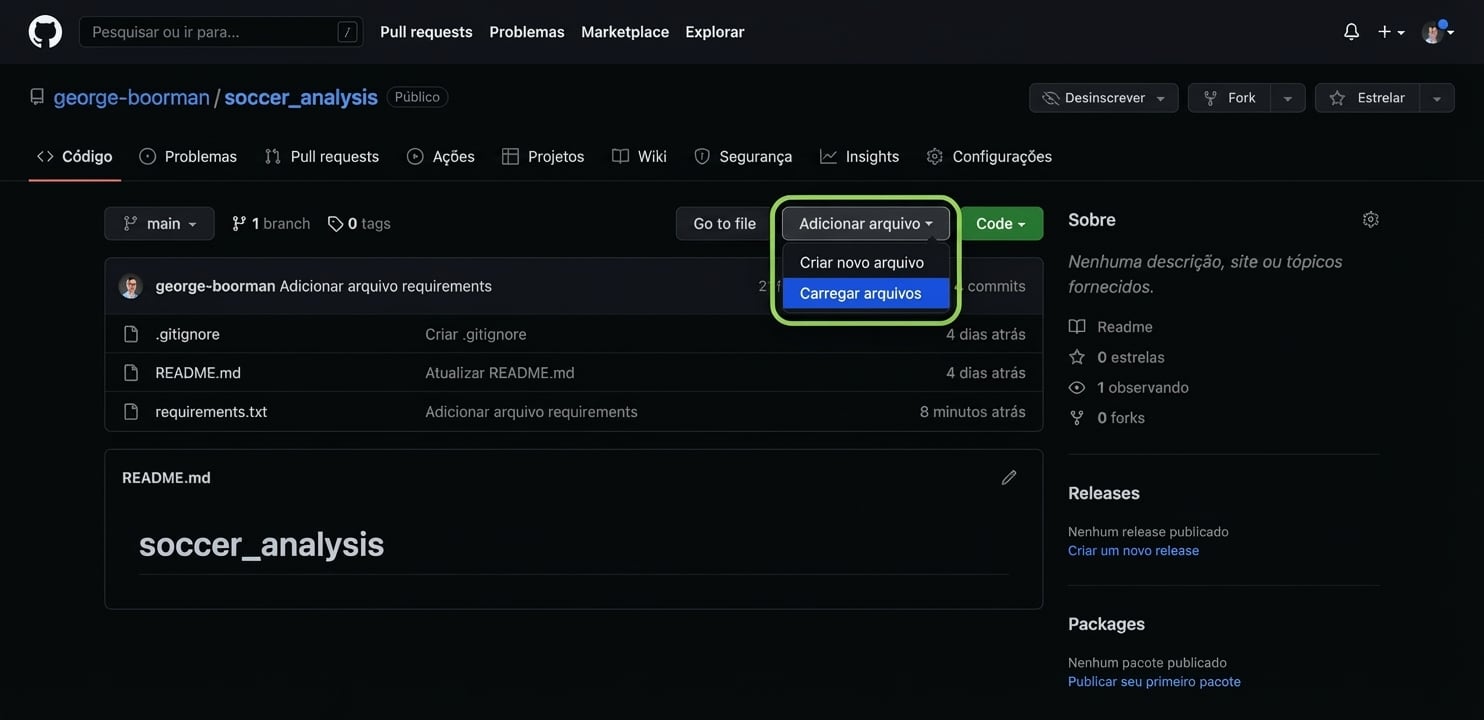The height and width of the screenshot is (720, 1484).
Task: Open the Sobre settings gear icon
Action: pos(1370,220)
